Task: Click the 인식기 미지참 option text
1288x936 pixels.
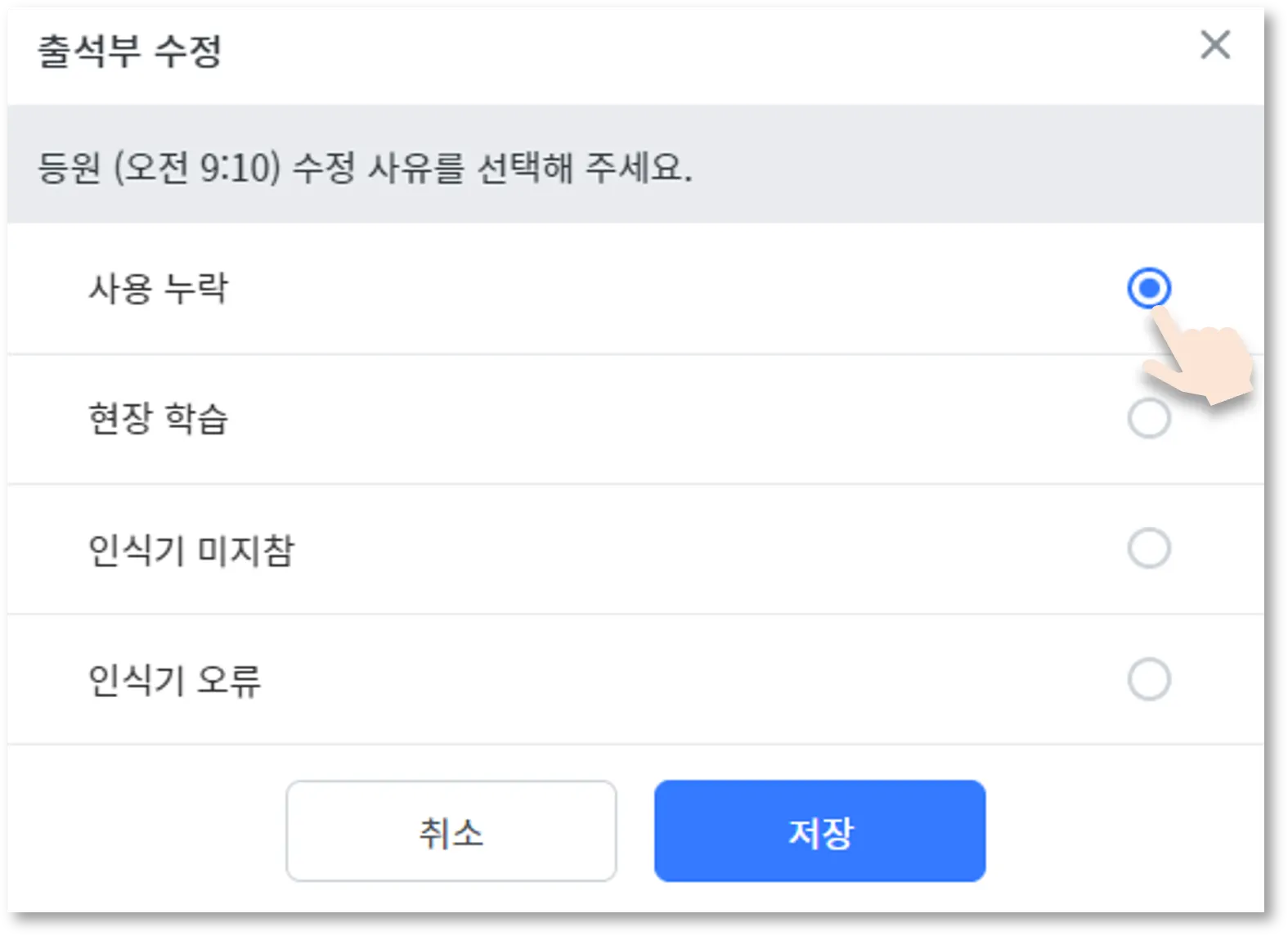Action: tap(191, 549)
